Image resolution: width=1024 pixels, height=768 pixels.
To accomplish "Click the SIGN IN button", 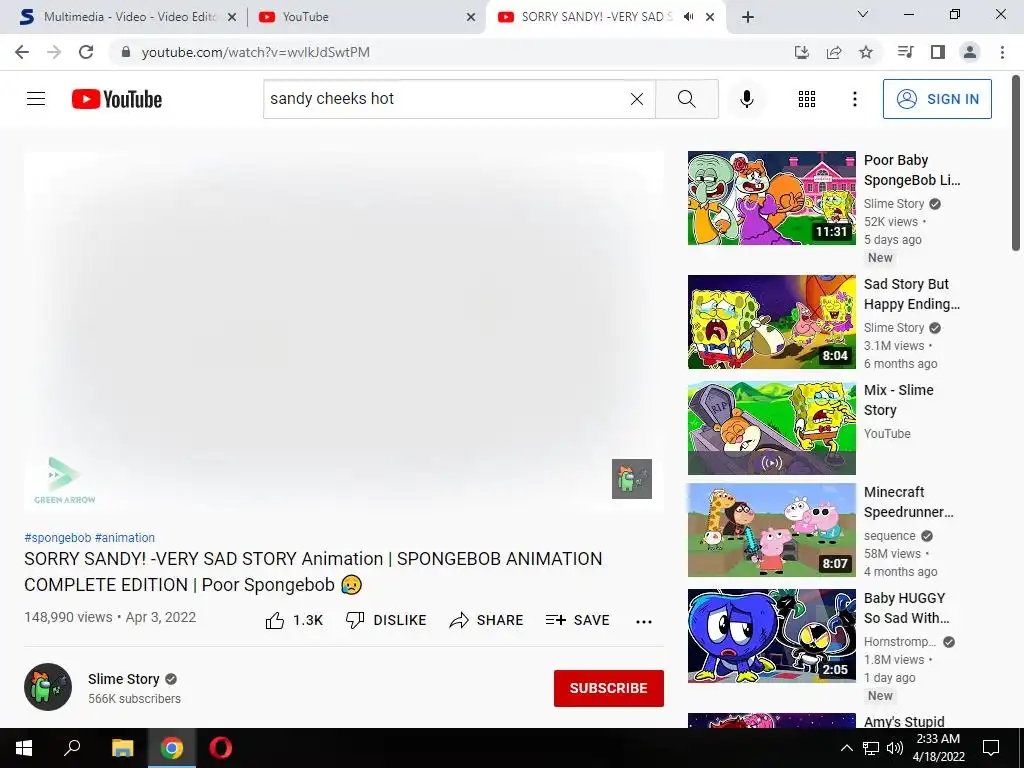I will pyautogui.click(x=937, y=99).
